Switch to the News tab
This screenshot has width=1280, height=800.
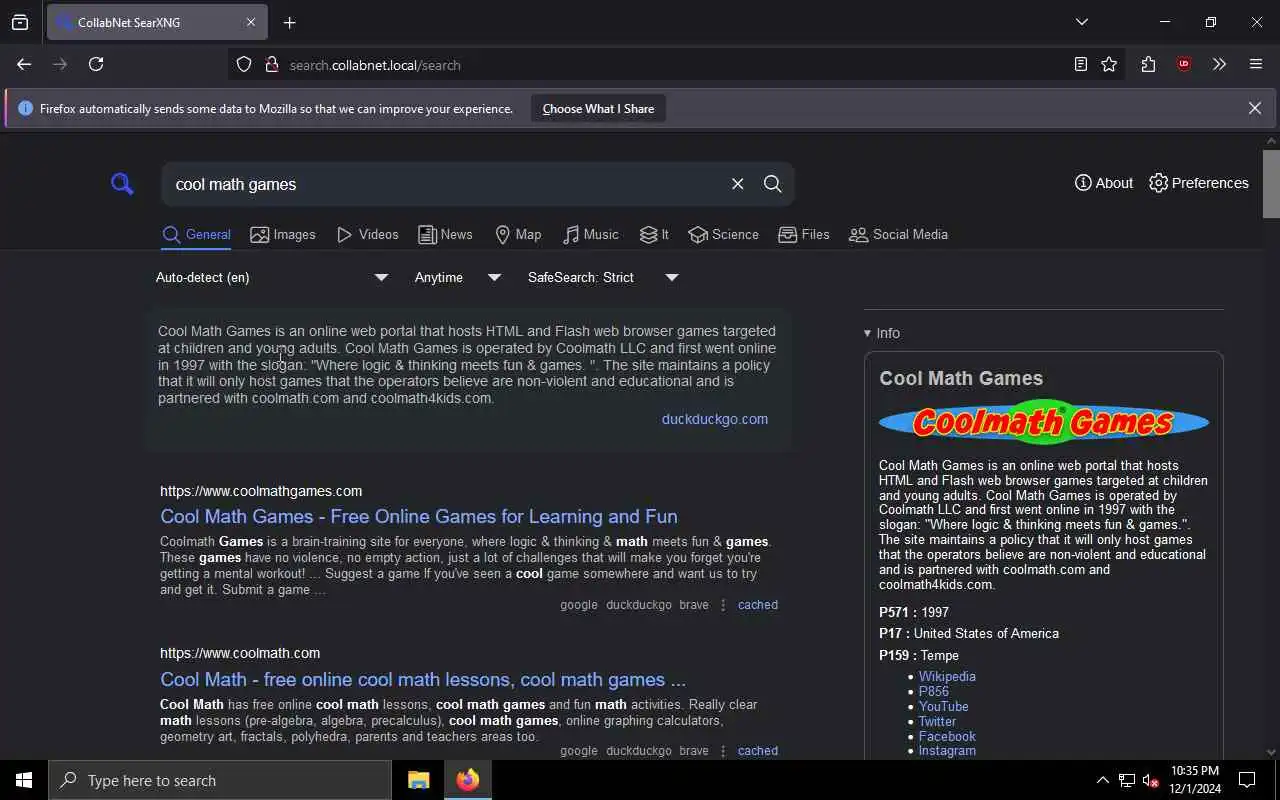pos(445,234)
